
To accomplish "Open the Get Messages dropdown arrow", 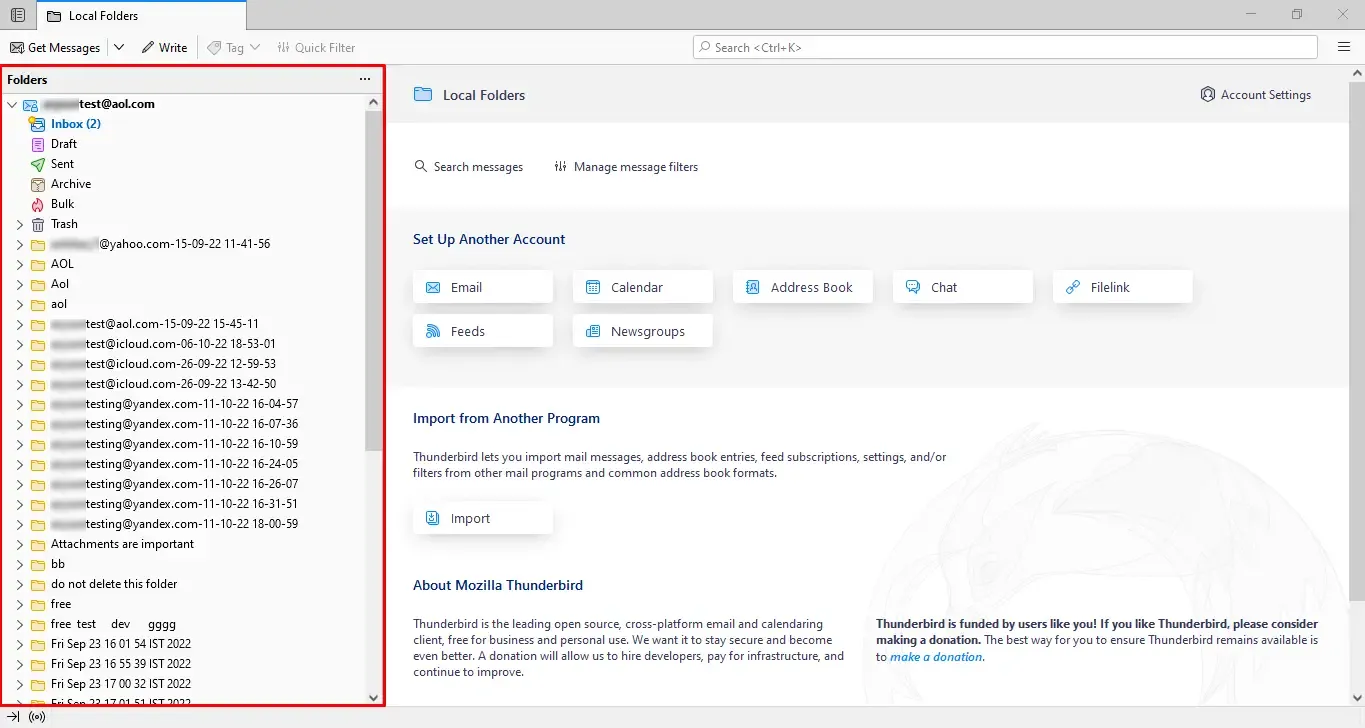I will pos(119,47).
